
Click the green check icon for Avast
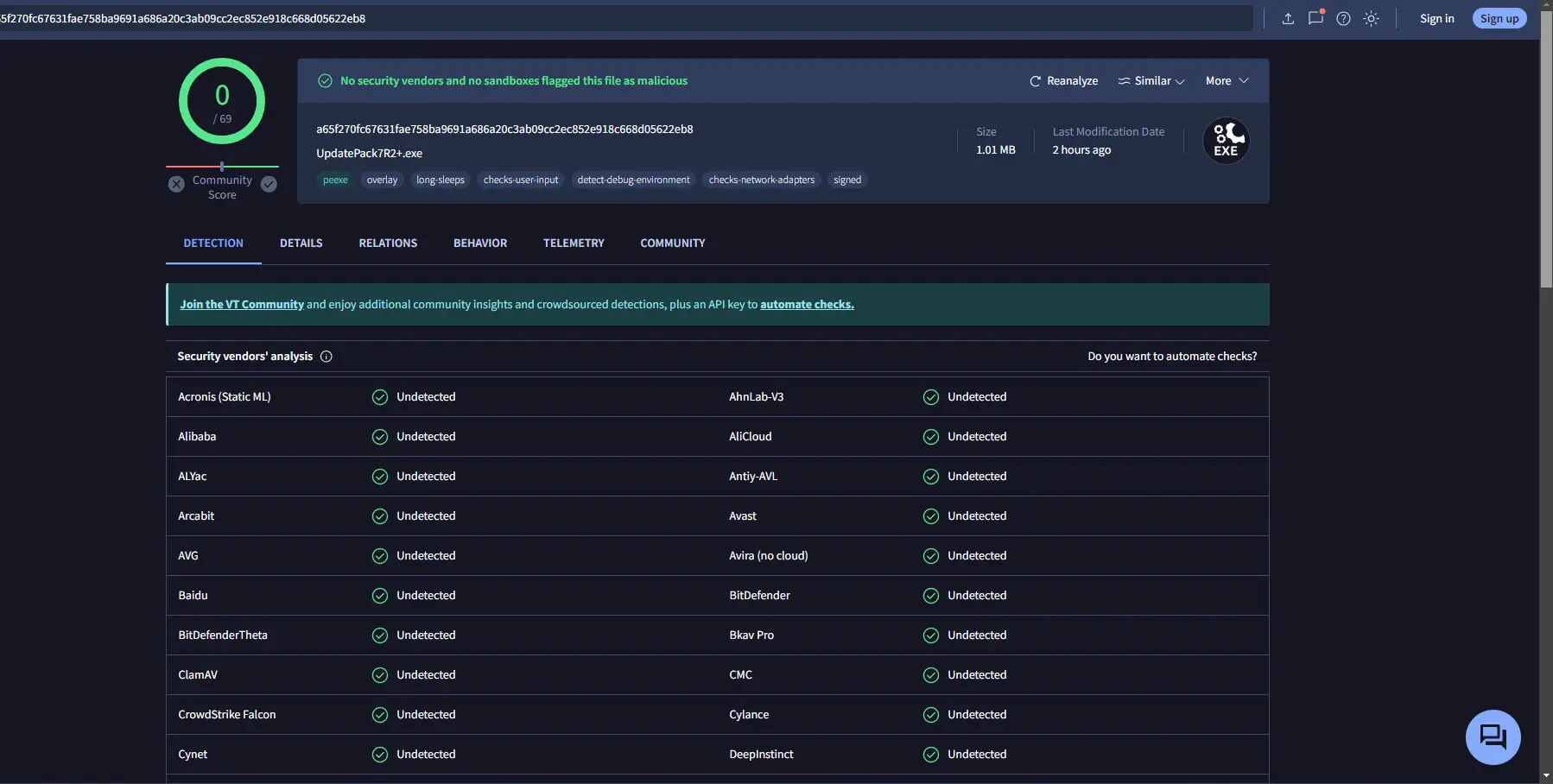(x=930, y=516)
